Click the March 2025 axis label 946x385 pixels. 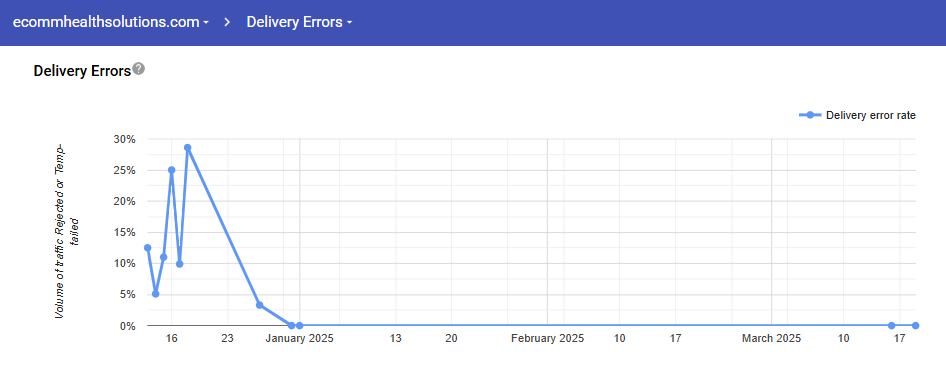click(x=772, y=339)
